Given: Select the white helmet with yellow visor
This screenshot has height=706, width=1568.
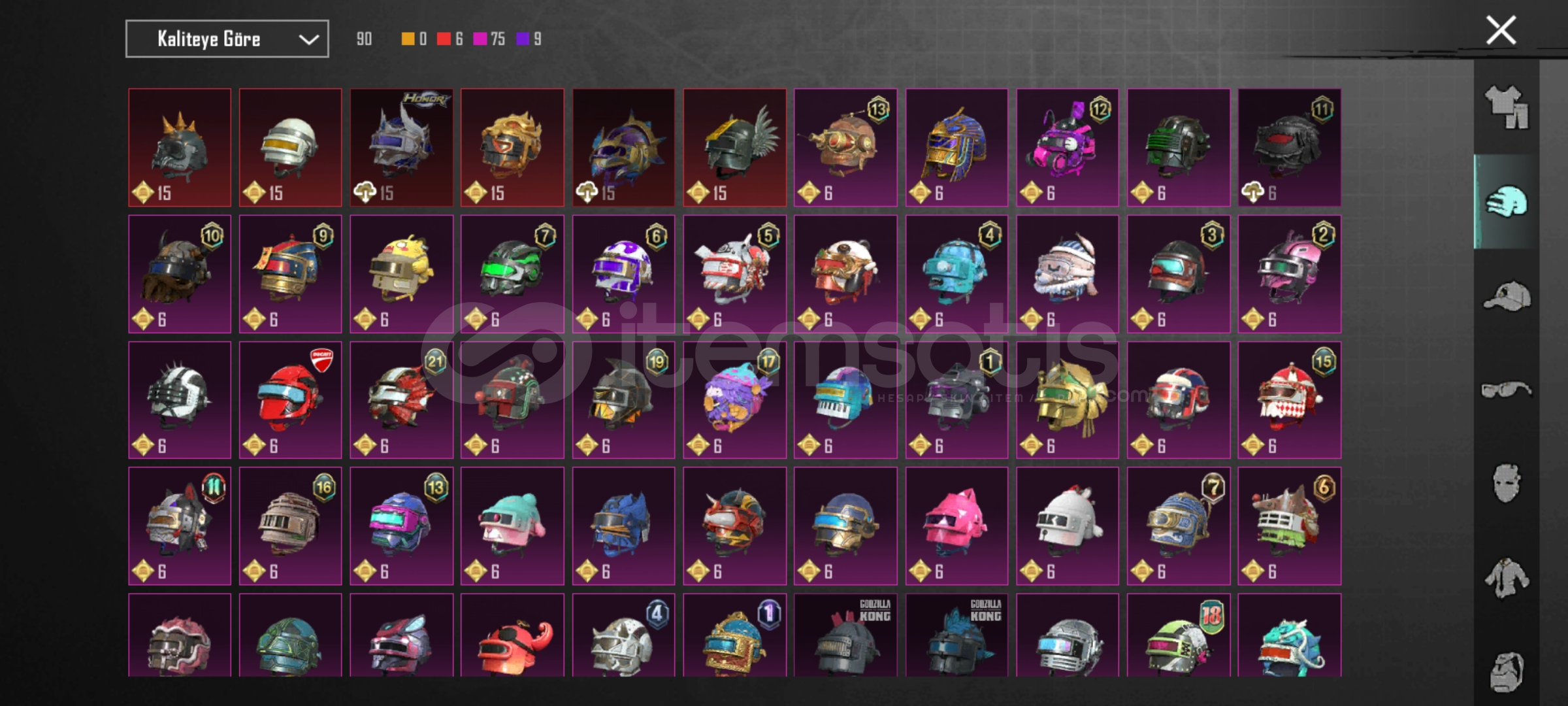Looking at the screenshot, I should tap(290, 147).
